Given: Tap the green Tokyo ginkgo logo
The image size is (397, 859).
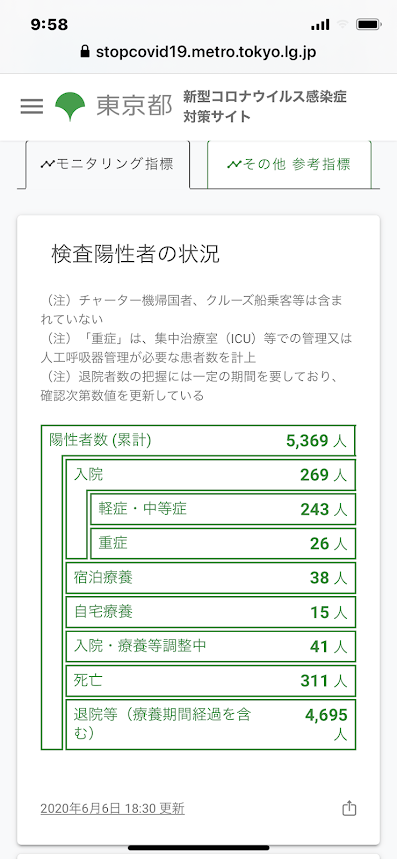Looking at the screenshot, I should pyautogui.click(x=70, y=106).
